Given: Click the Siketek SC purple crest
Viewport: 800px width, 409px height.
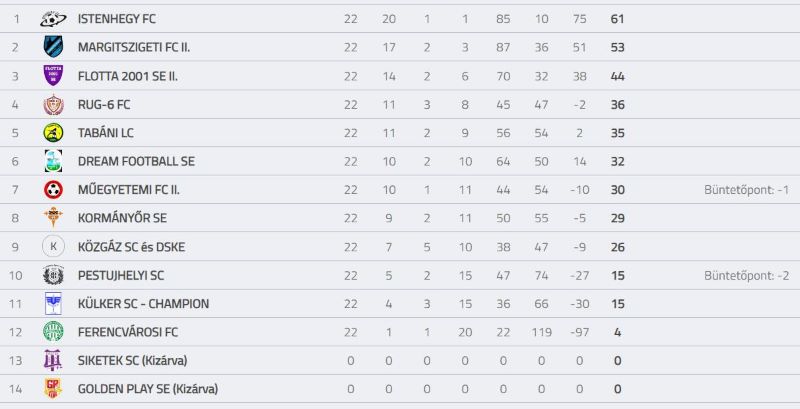Looking at the screenshot, I should point(53,361).
